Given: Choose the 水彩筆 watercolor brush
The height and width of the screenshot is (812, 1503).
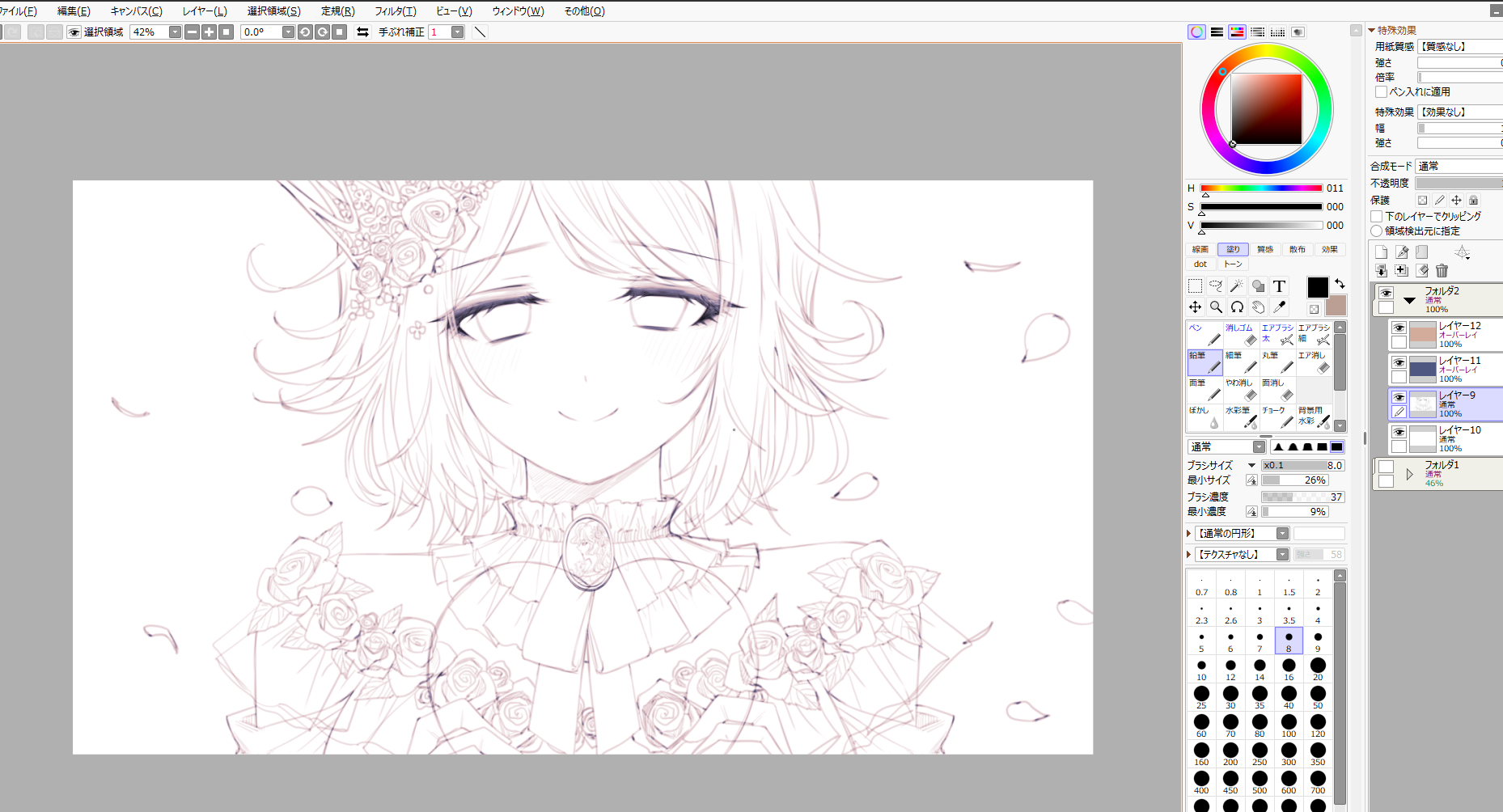Looking at the screenshot, I should click(x=1241, y=417).
